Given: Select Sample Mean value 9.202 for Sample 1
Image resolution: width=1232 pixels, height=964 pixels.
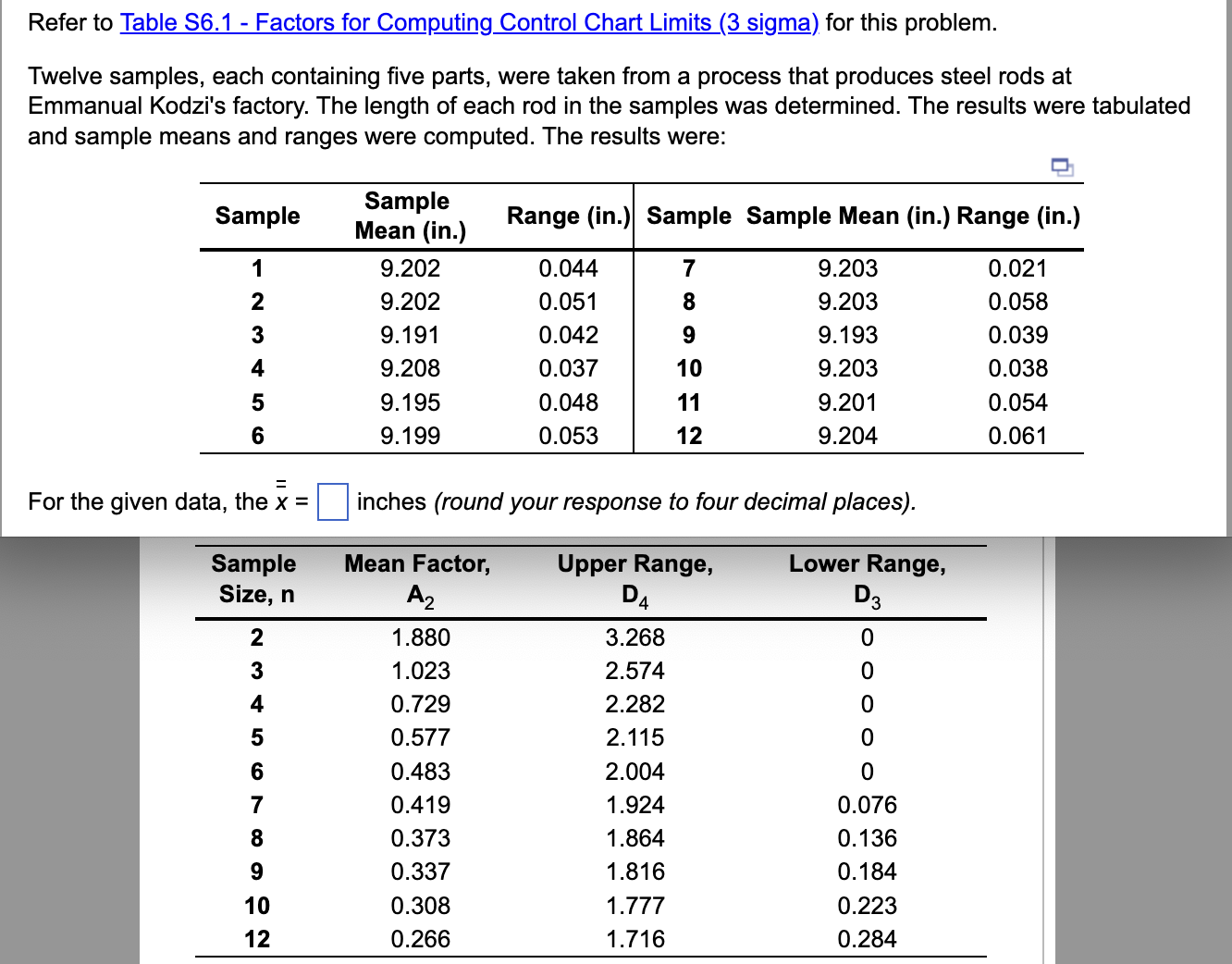Looking at the screenshot, I should tap(410, 268).
